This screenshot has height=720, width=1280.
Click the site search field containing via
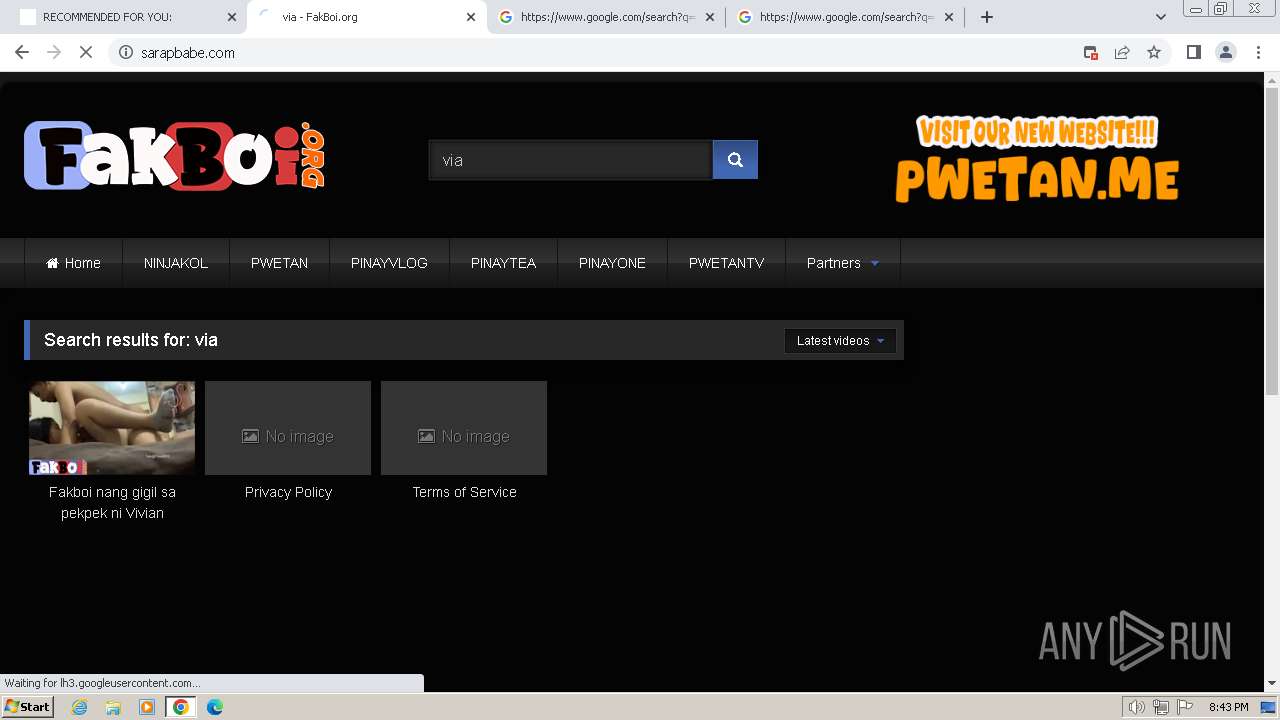[x=570, y=160]
